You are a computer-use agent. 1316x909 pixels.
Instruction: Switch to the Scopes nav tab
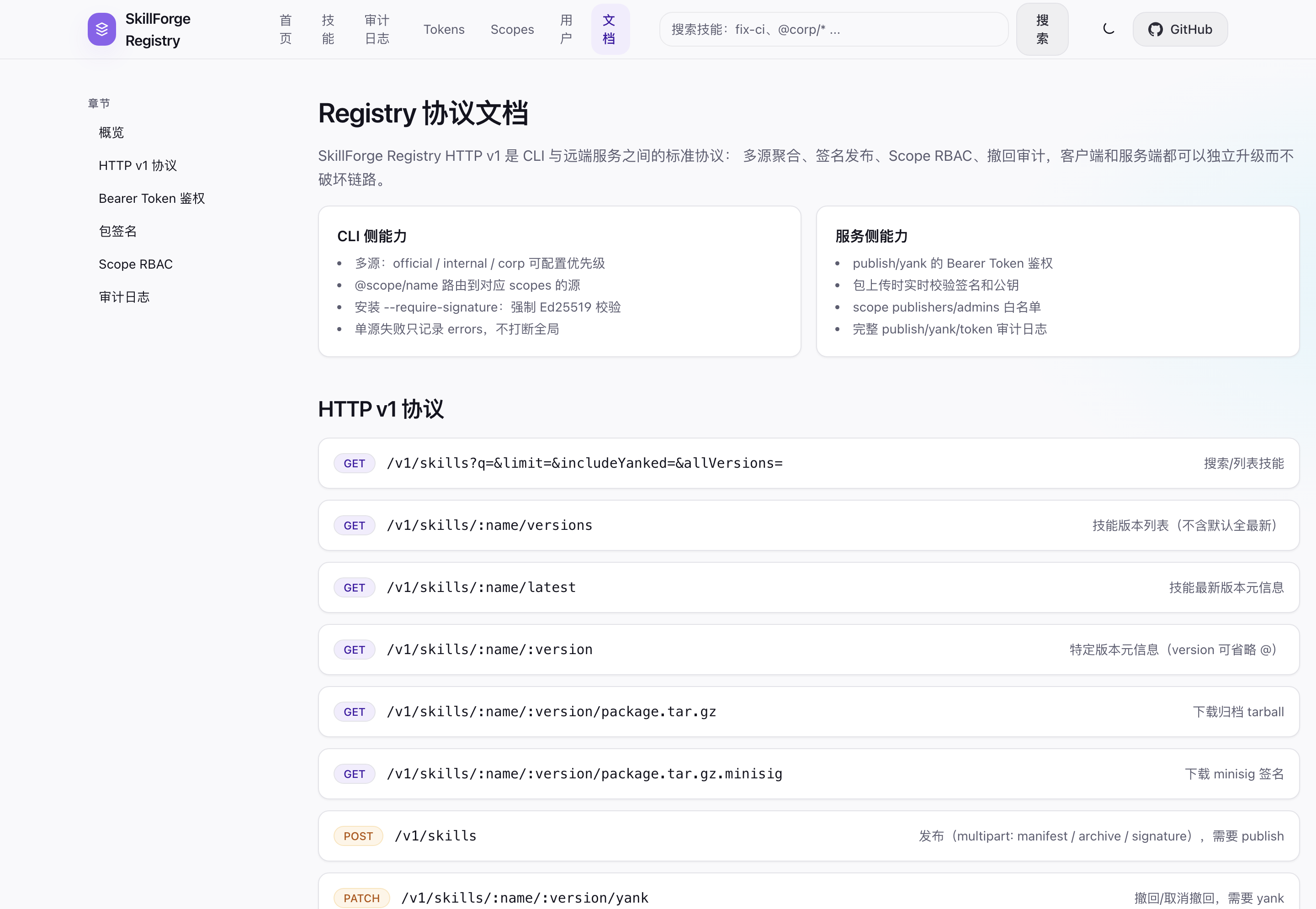pyautogui.click(x=512, y=29)
